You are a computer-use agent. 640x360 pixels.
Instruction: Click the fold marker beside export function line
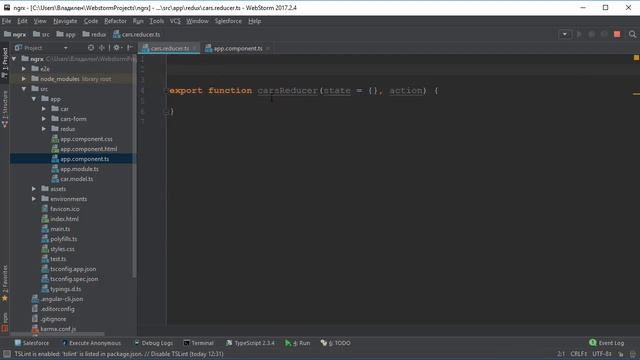(166, 91)
